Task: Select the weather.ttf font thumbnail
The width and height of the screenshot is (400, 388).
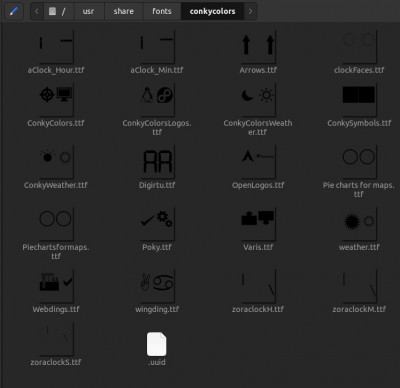Action: [x=359, y=222]
